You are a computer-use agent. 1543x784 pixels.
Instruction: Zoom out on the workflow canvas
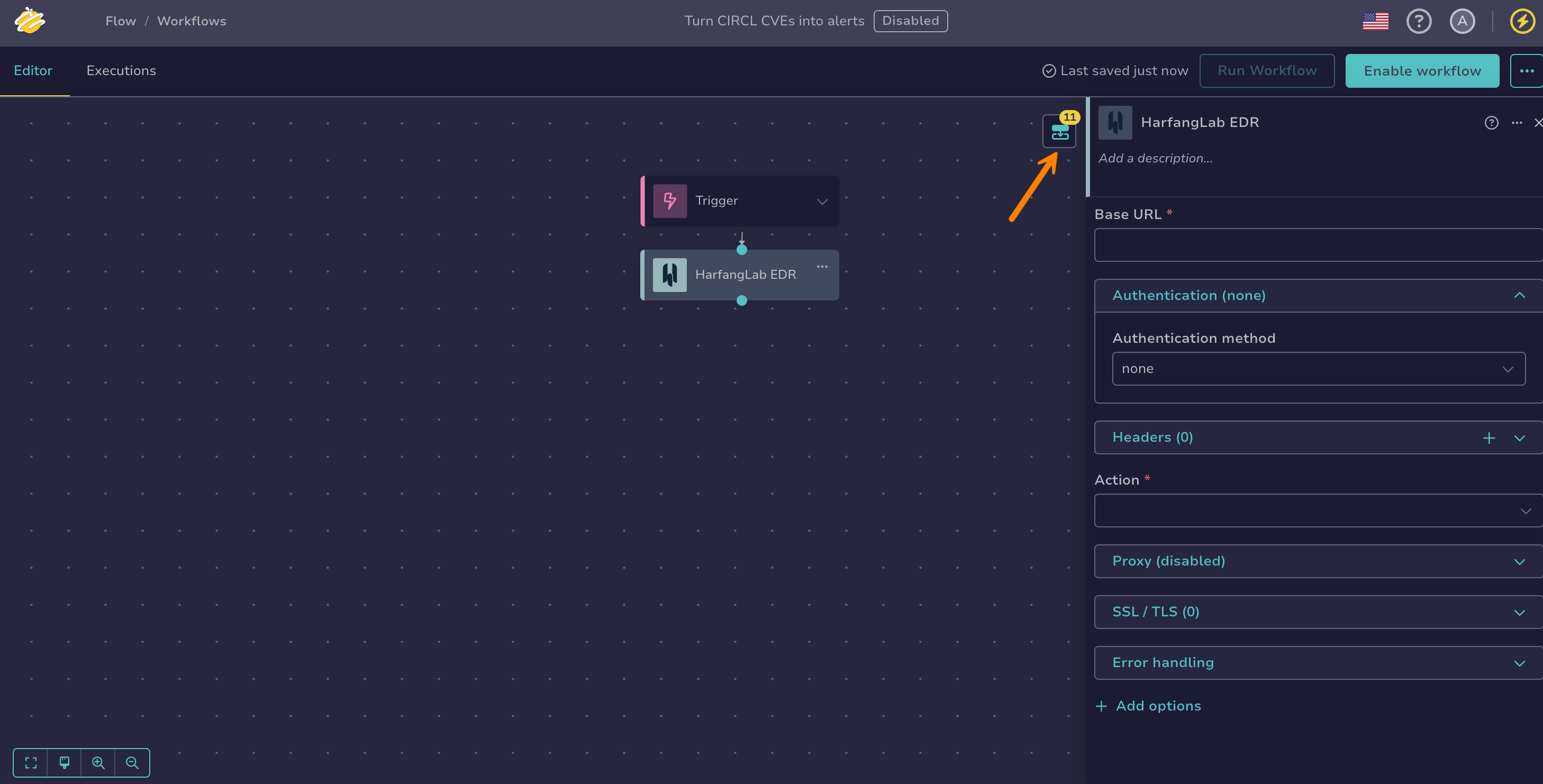(x=132, y=762)
